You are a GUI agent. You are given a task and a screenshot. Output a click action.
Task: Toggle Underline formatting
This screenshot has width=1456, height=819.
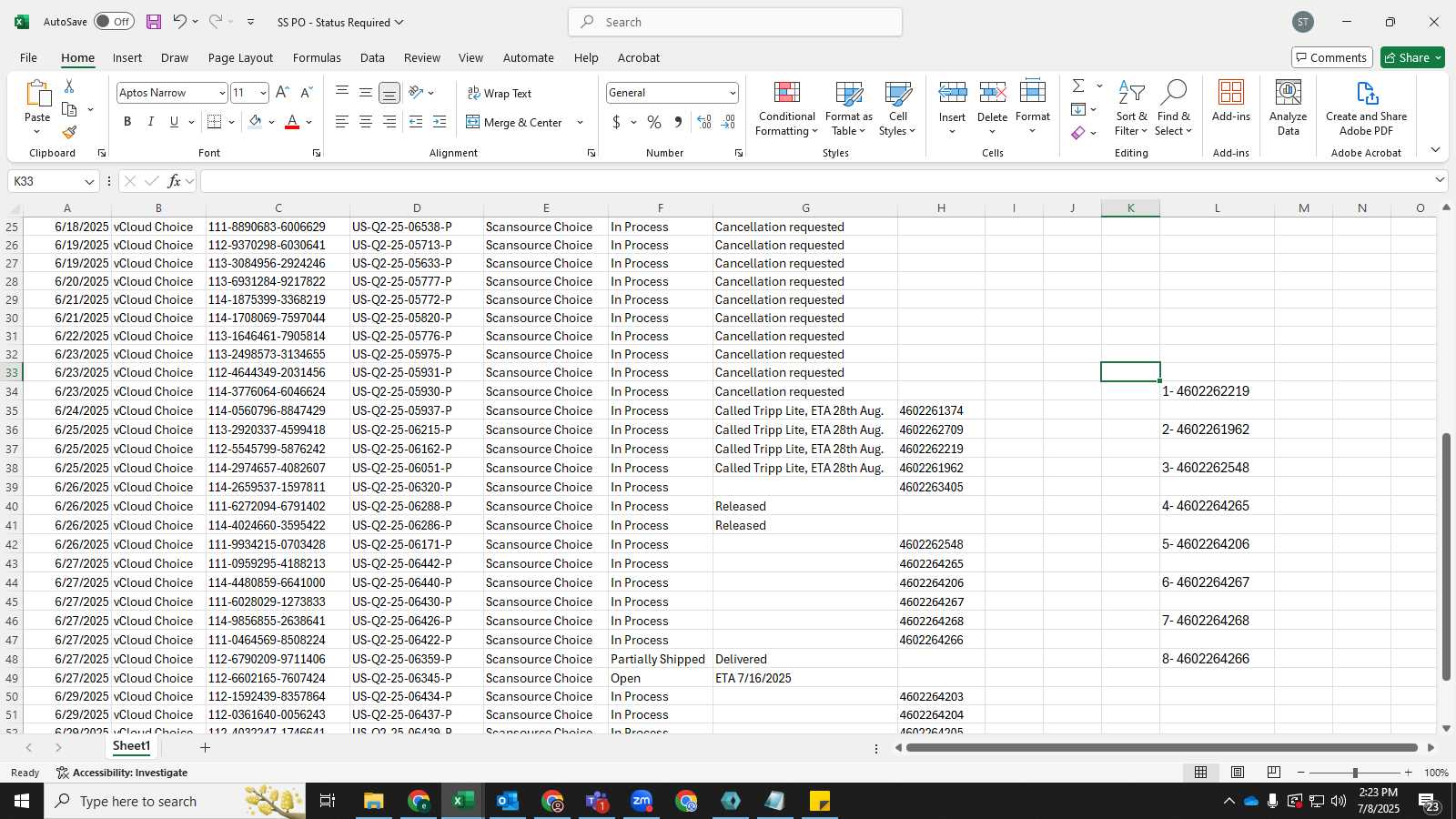174,122
